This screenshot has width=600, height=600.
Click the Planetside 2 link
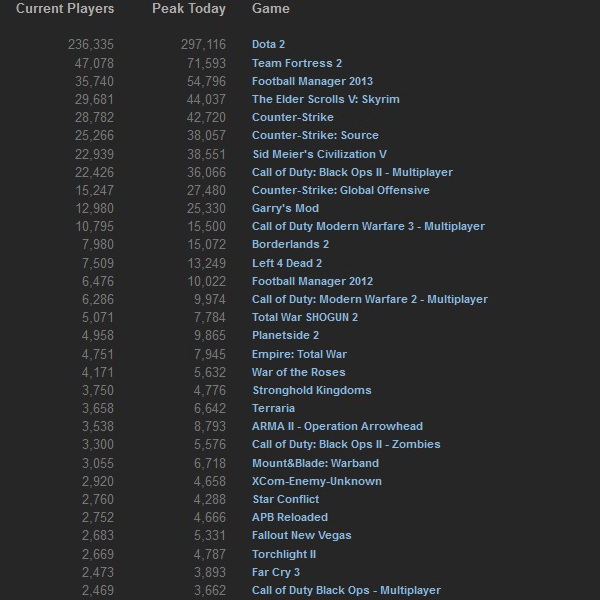coord(285,336)
